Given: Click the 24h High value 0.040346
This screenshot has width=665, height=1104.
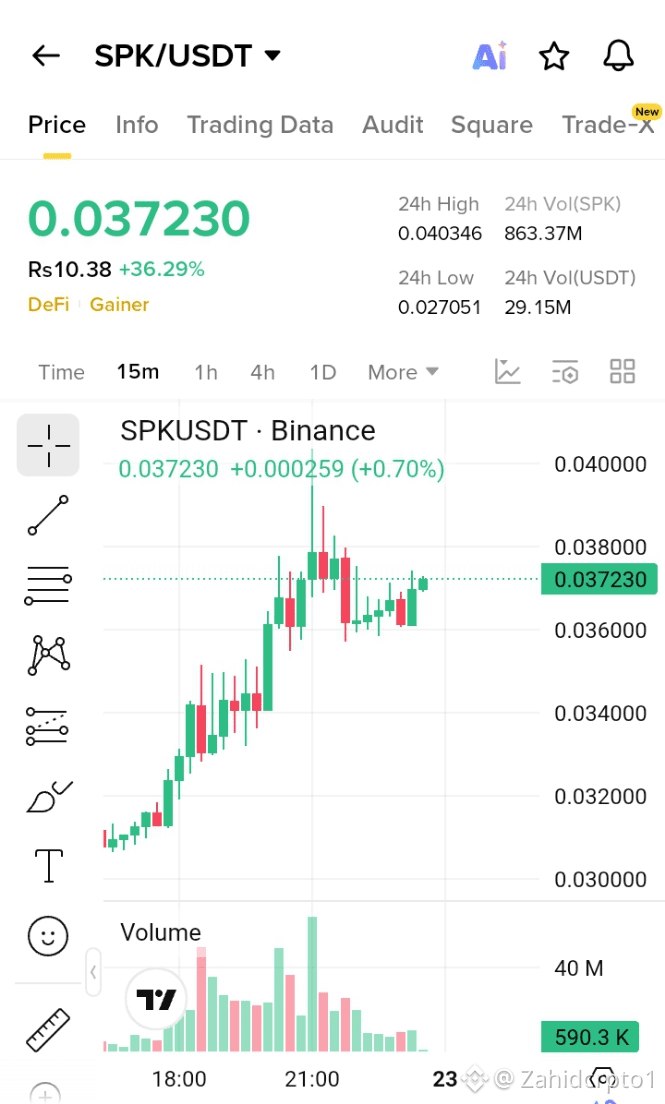Looking at the screenshot, I should [440, 233].
